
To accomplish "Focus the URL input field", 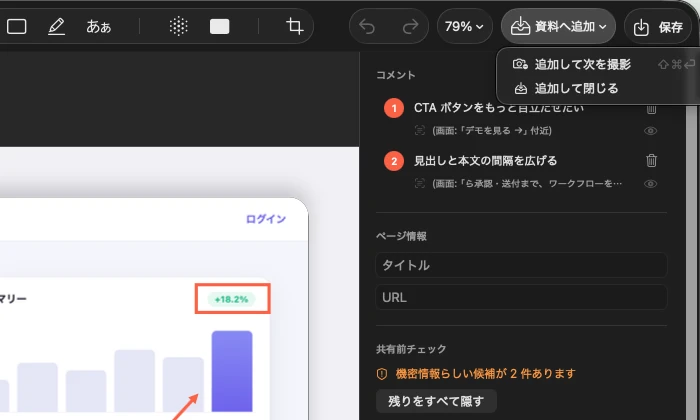I will pyautogui.click(x=521, y=297).
